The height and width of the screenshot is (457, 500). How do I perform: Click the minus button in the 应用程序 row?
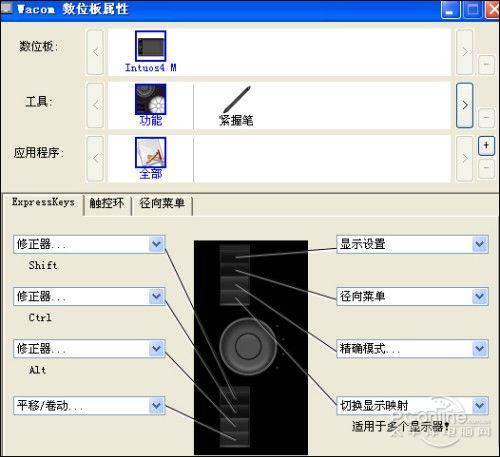click(486, 168)
